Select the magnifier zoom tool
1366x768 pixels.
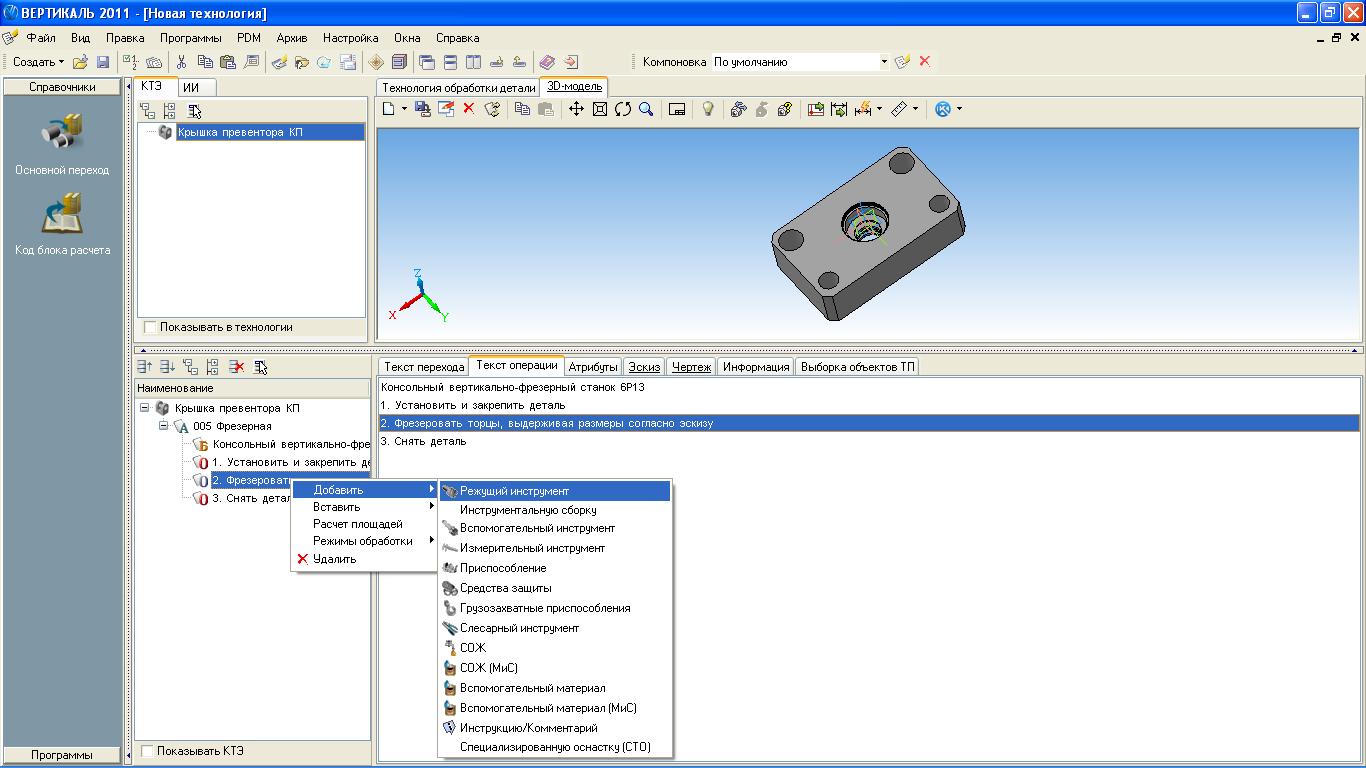[646, 109]
